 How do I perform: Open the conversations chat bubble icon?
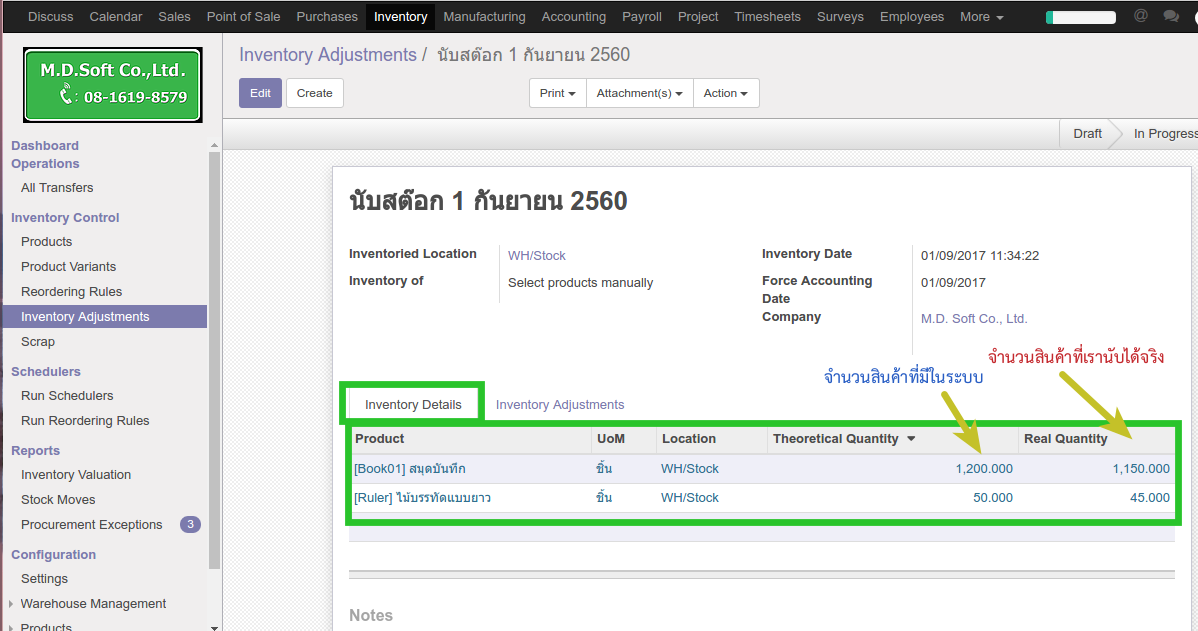click(1171, 16)
